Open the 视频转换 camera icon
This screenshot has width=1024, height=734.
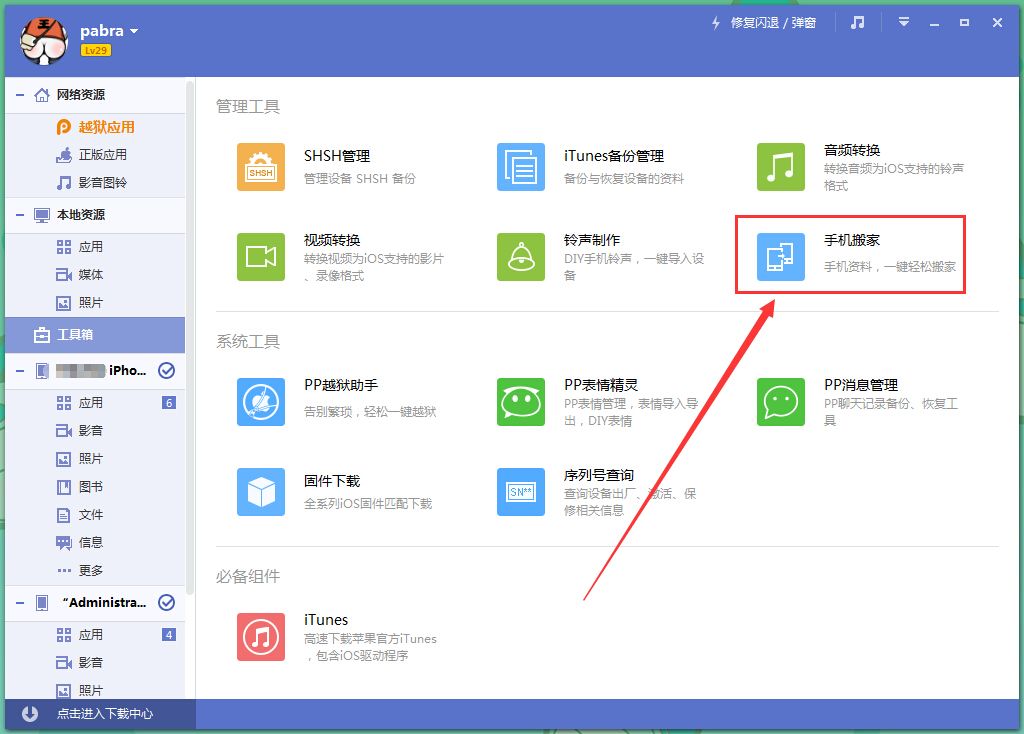coord(261,257)
